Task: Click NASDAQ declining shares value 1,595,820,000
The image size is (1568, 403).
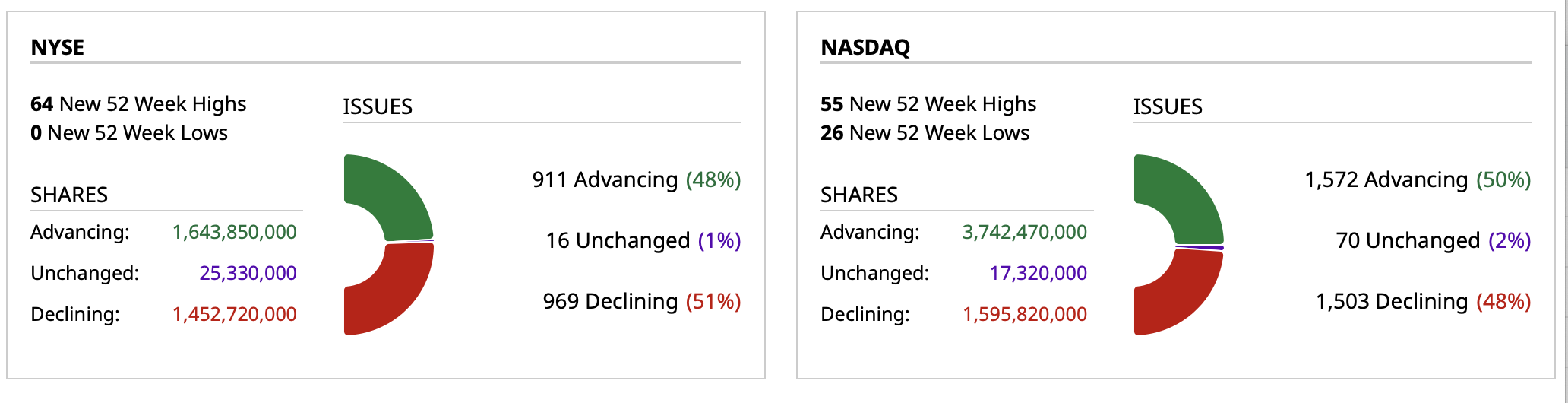Action: [1024, 314]
